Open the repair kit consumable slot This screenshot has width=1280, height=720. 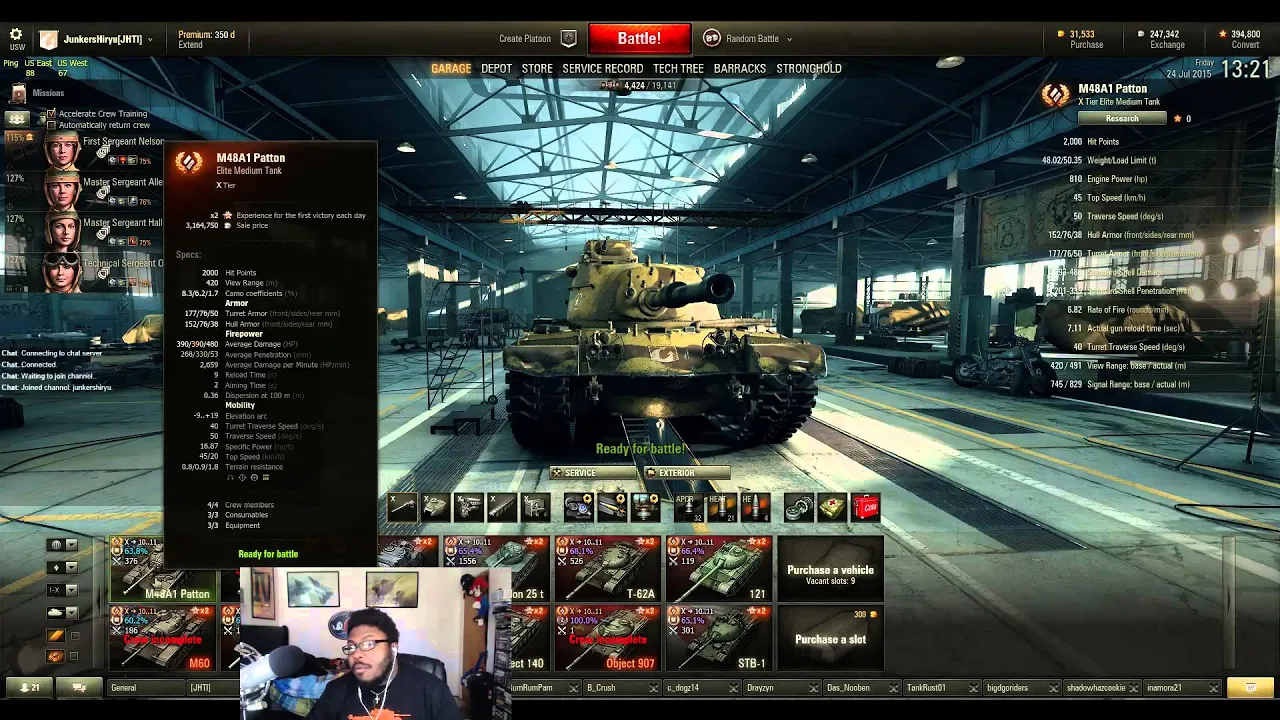click(798, 507)
